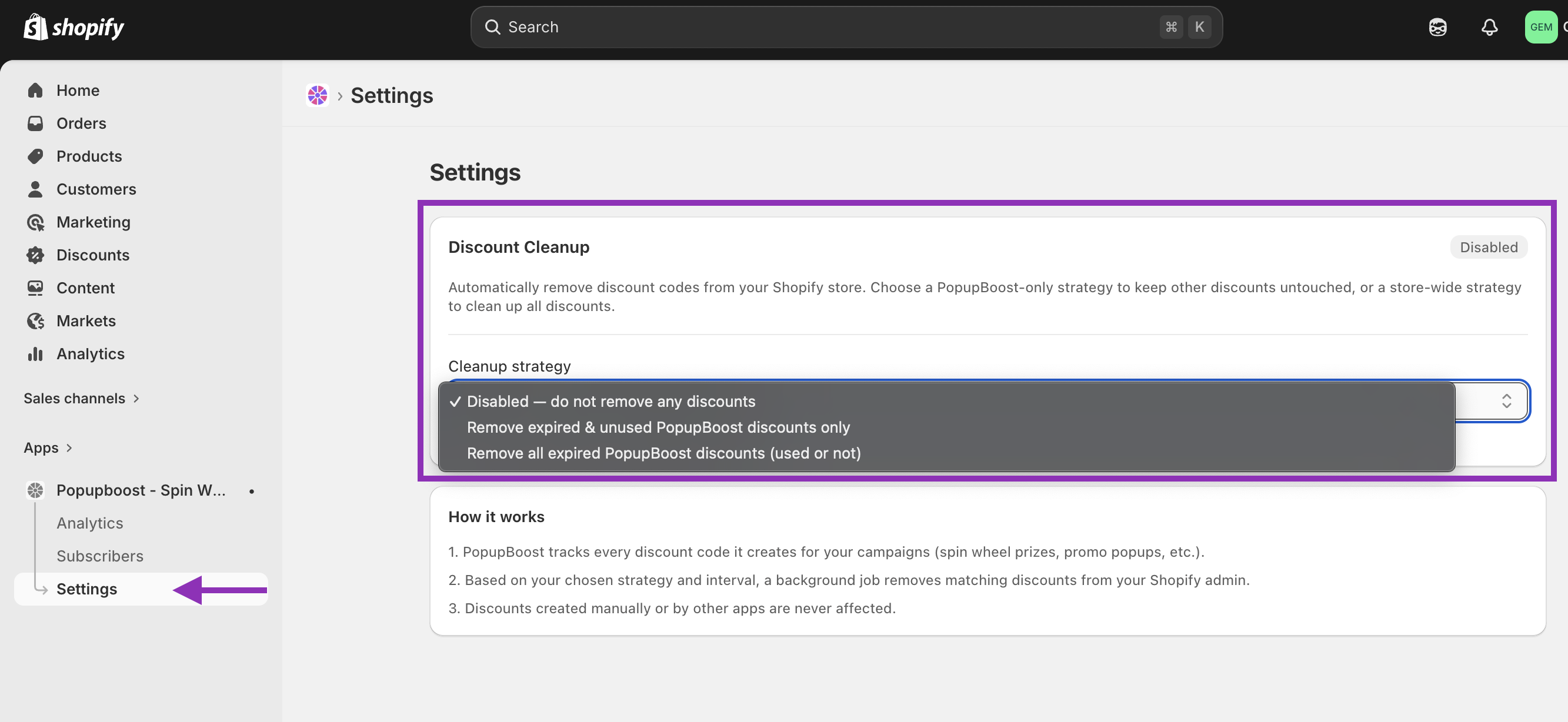Open the notifications bell
Image resolution: width=1568 pixels, height=722 pixels.
coord(1489,28)
